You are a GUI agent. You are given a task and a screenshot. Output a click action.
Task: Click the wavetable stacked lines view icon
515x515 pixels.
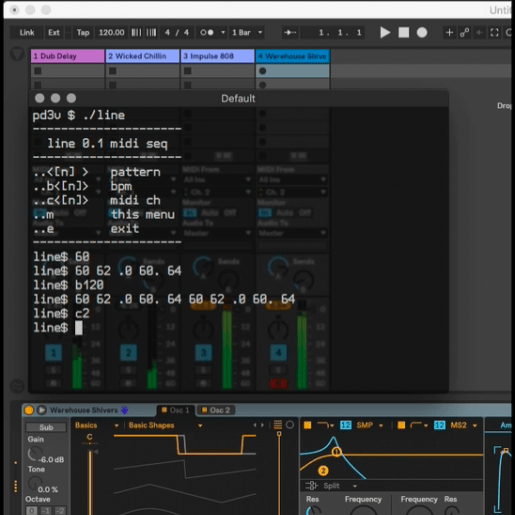click(278, 425)
